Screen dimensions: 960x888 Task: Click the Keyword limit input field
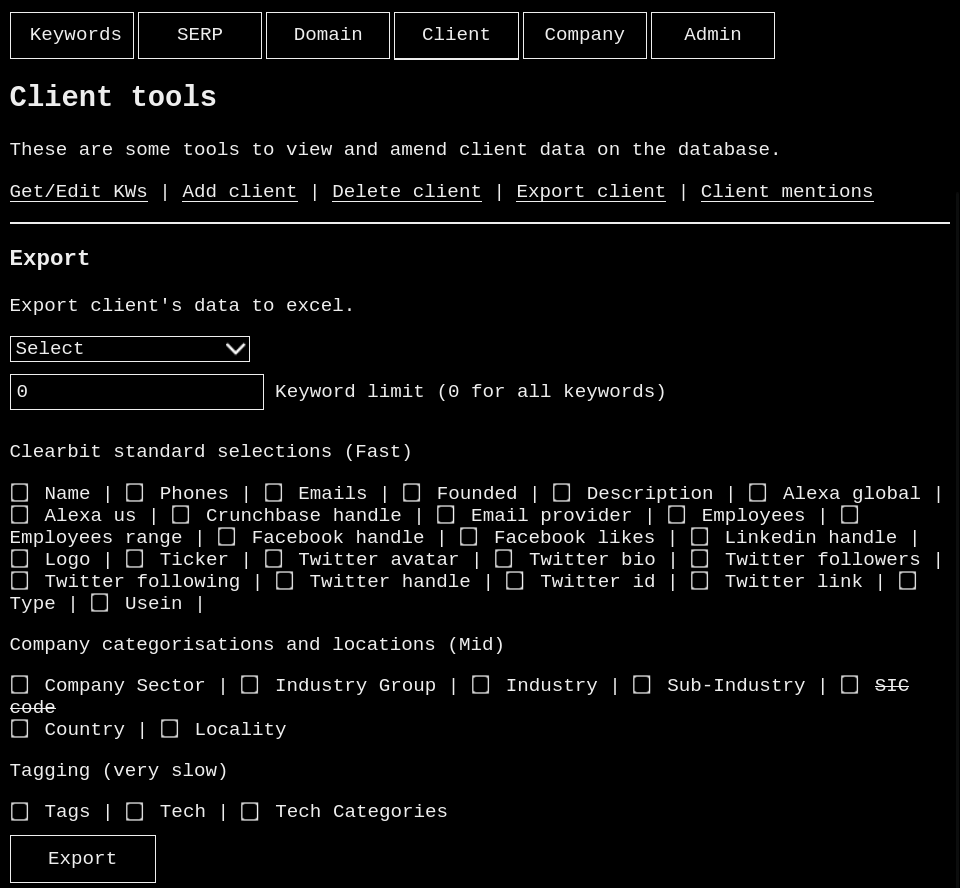137,392
